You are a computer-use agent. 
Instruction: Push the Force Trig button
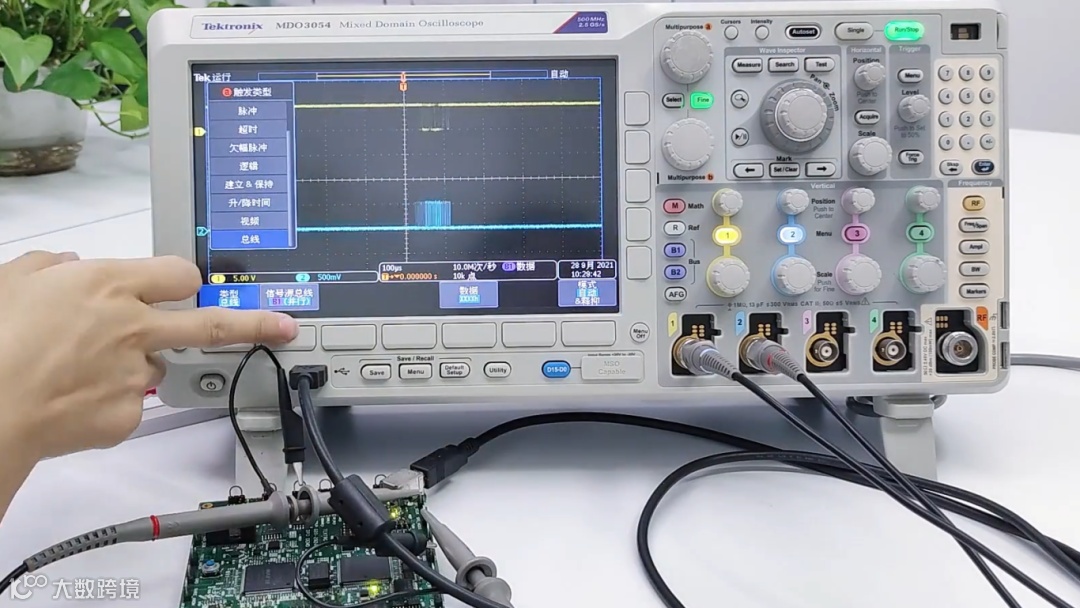[911, 157]
